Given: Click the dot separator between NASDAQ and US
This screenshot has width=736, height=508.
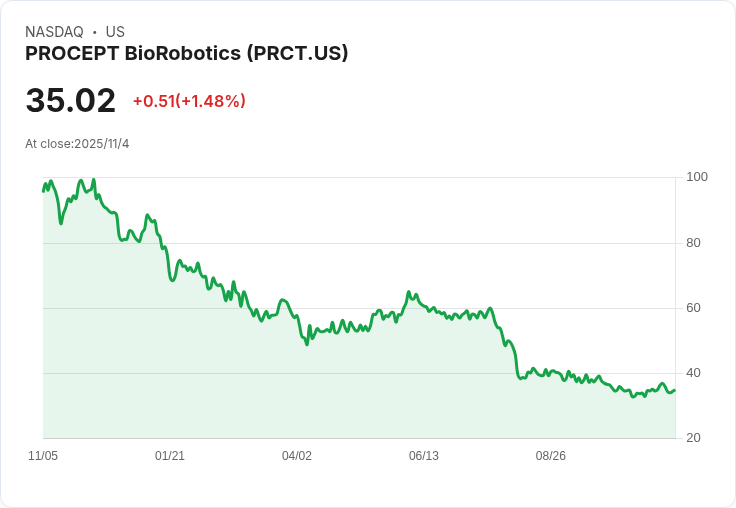Looking at the screenshot, I should [94, 32].
